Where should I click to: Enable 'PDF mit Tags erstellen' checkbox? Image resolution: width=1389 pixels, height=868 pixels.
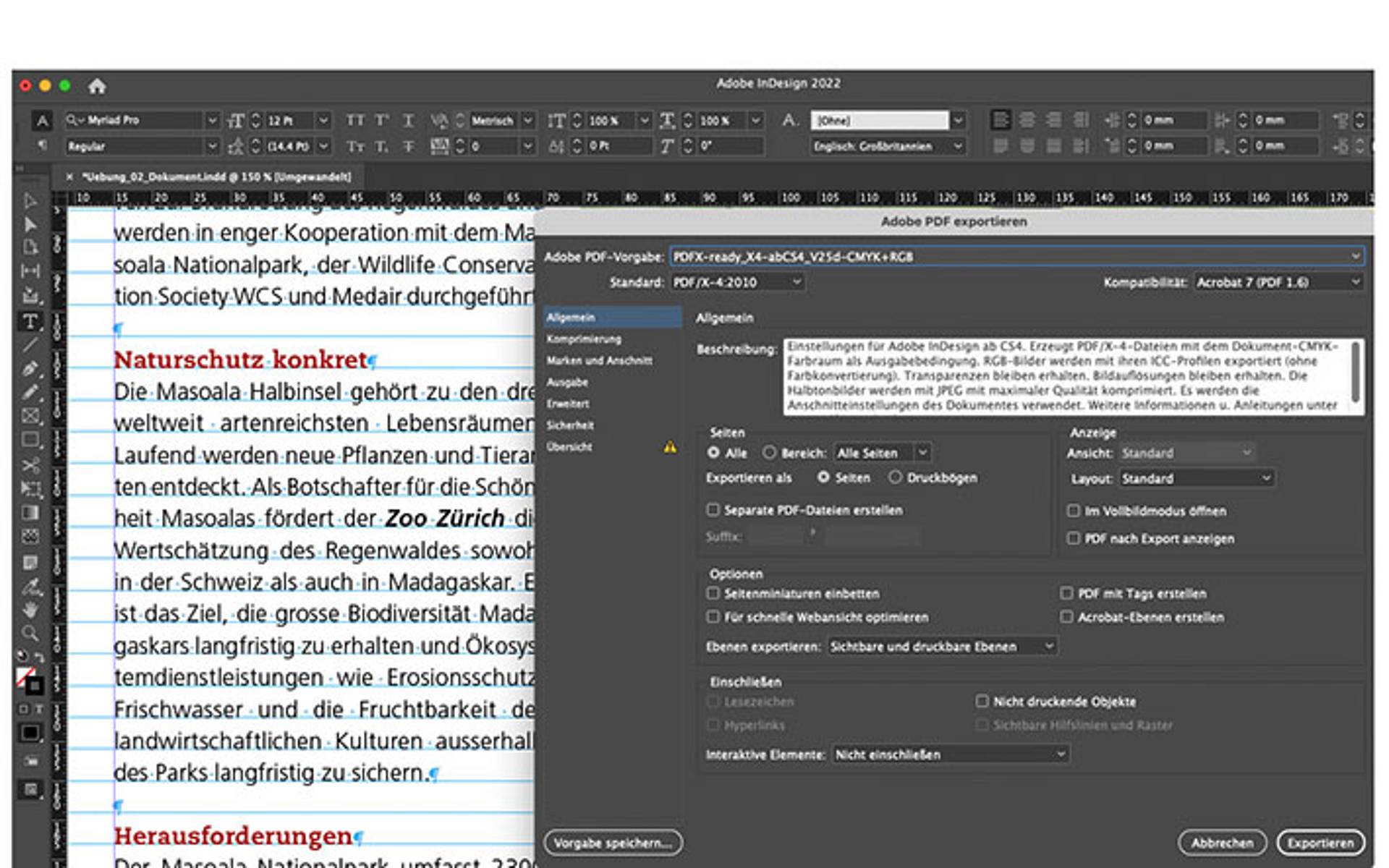click(x=1066, y=593)
